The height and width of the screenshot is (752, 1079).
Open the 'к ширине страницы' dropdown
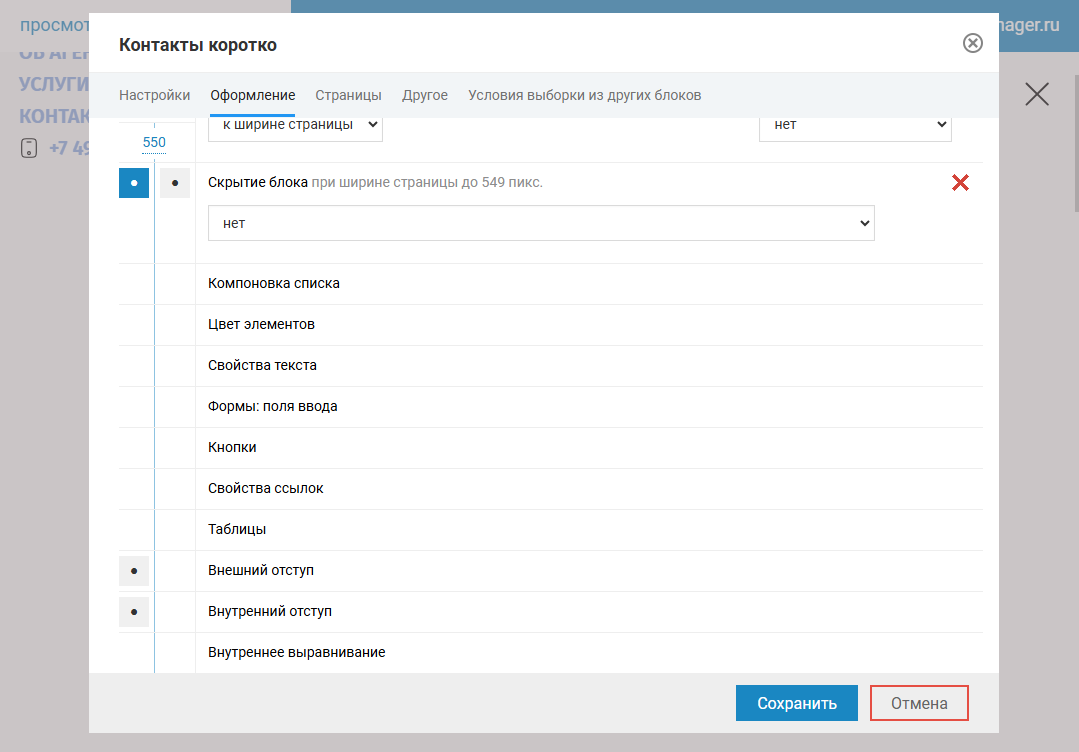coord(295,125)
